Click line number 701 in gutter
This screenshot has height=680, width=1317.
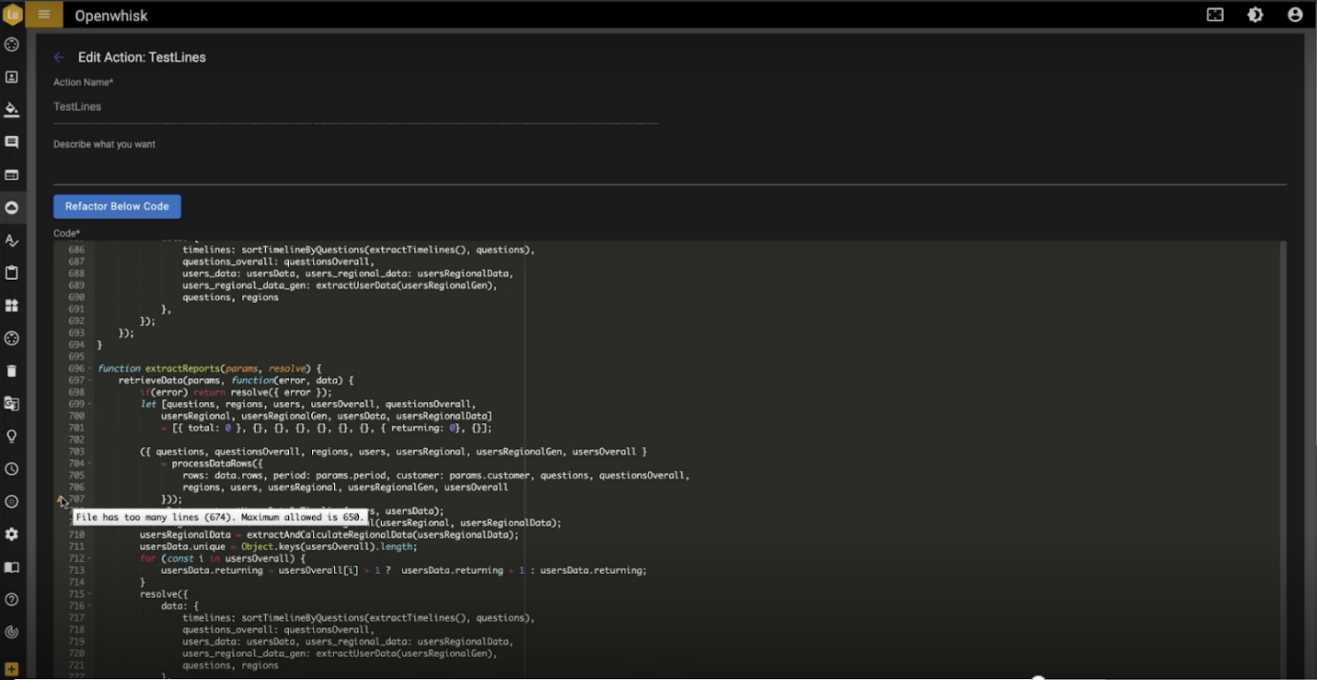tap(76, 428)
